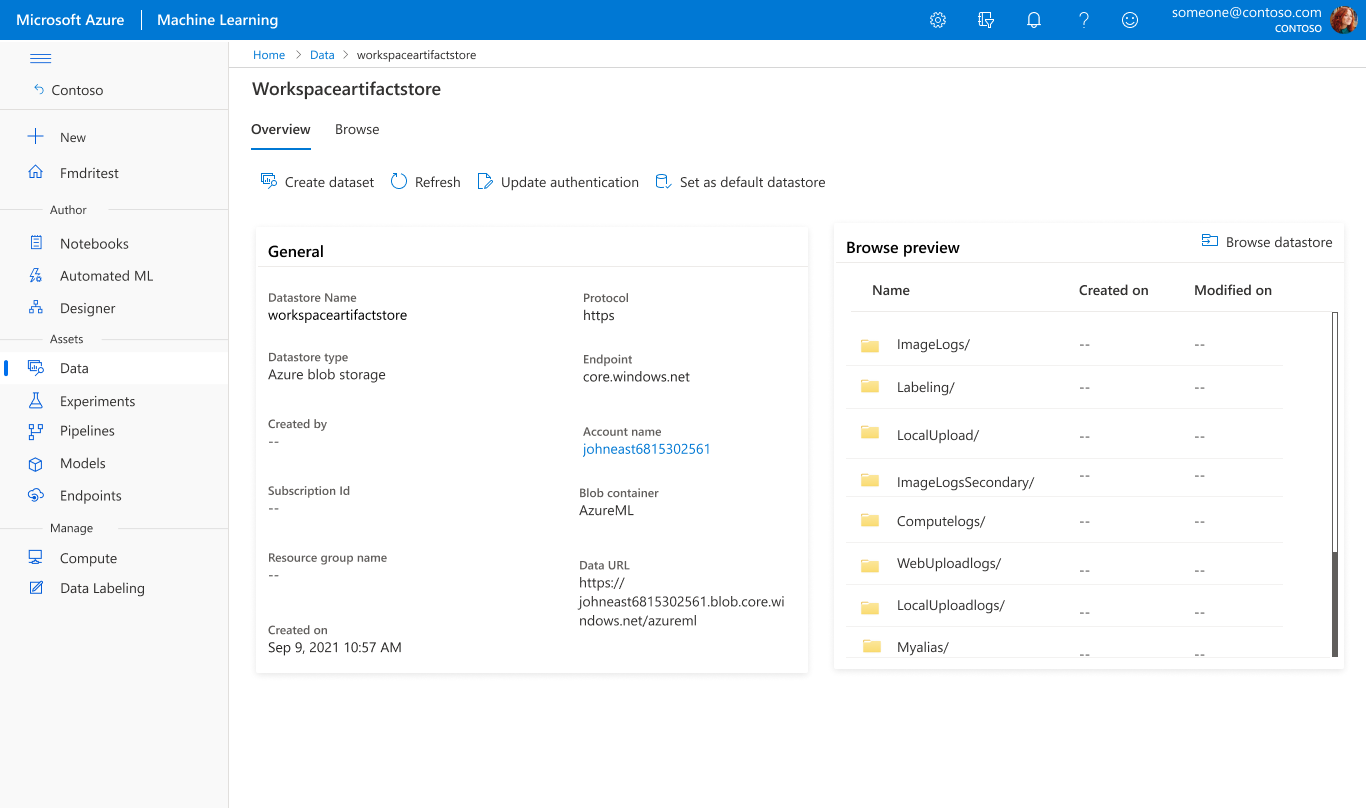Open the help question mark icon
1366x808 pixels.
[x=1083, y=20]
